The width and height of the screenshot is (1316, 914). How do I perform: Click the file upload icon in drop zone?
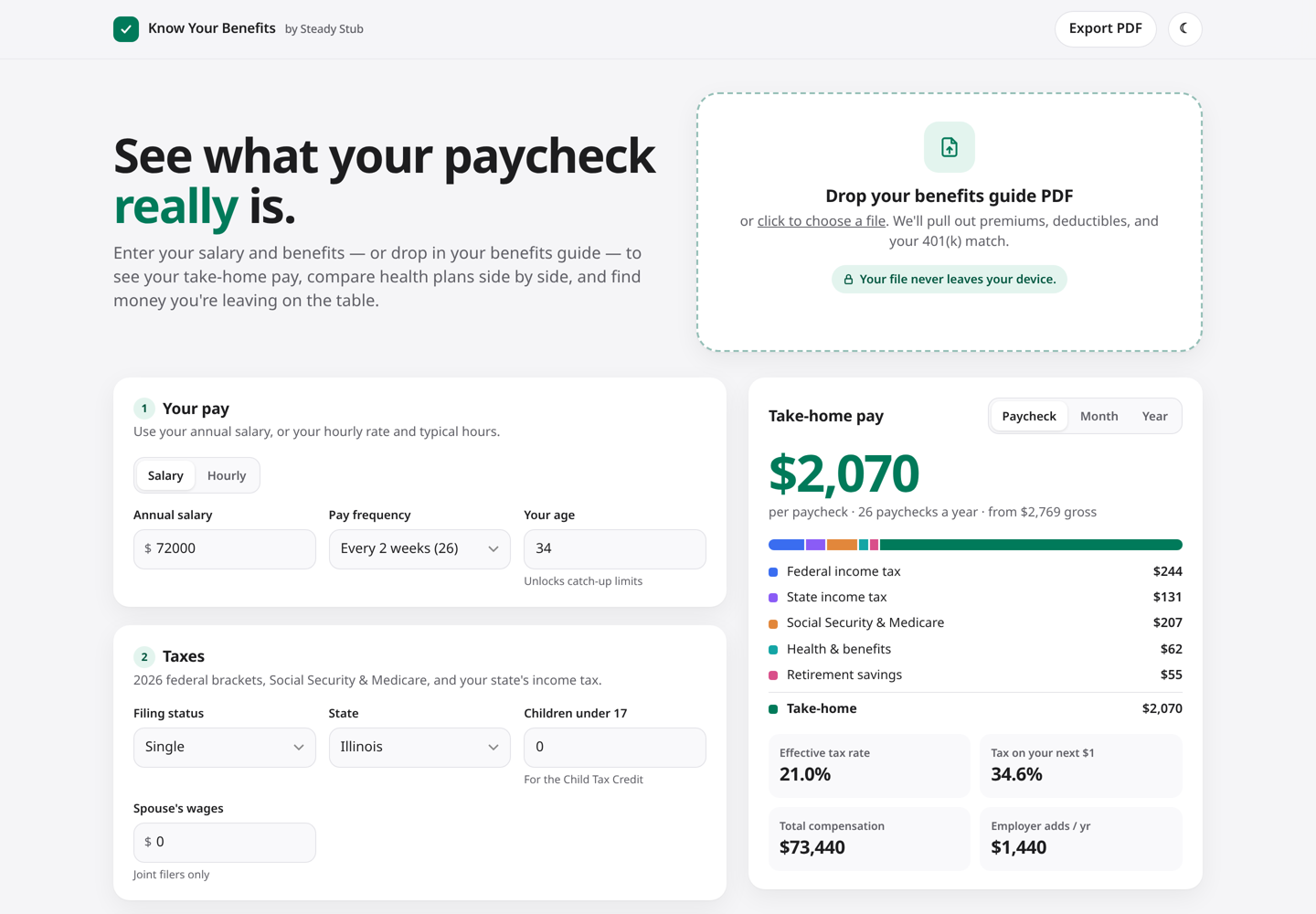tap(950, 147)
